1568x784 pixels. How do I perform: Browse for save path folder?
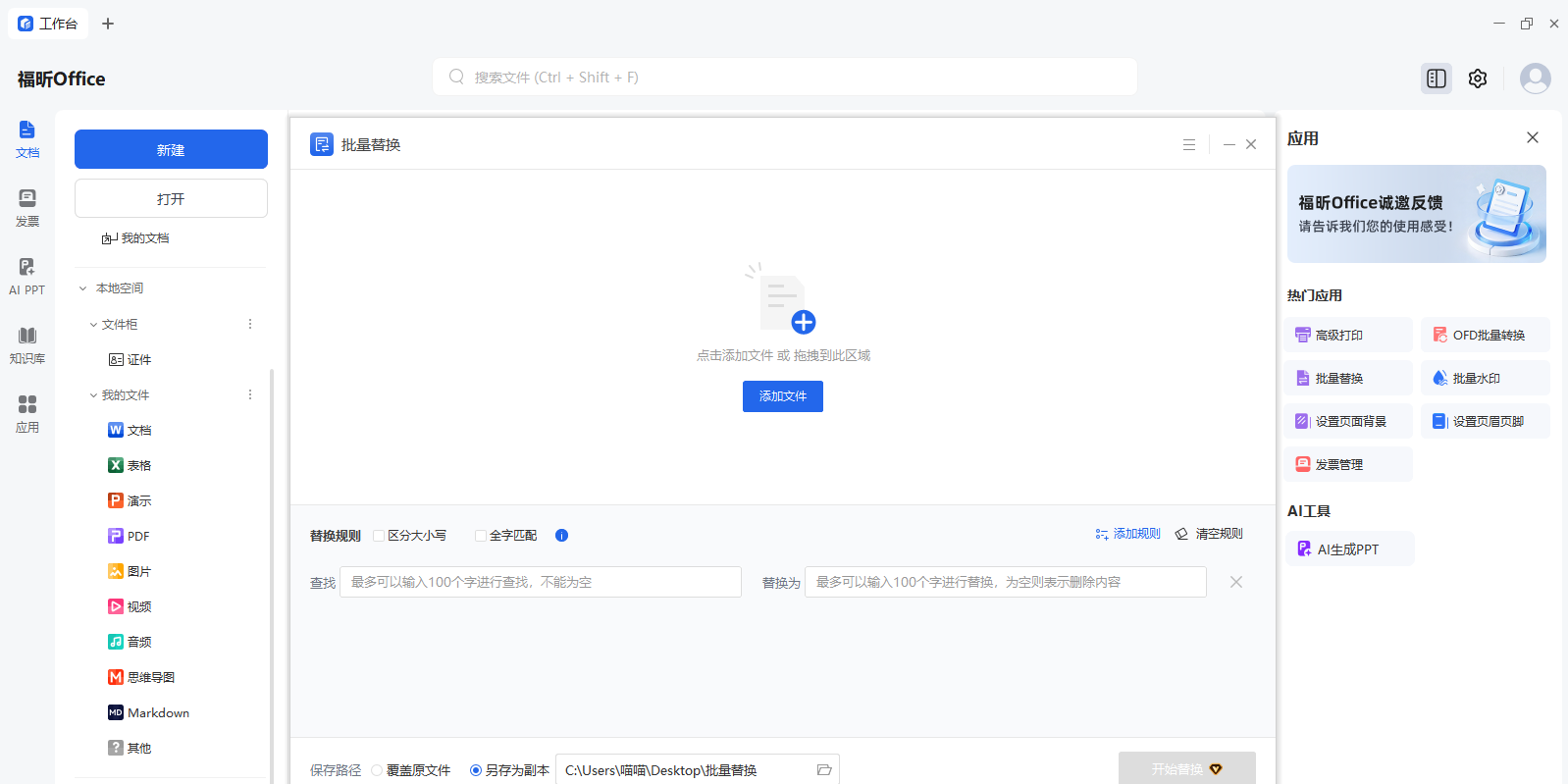pos(824,770)
